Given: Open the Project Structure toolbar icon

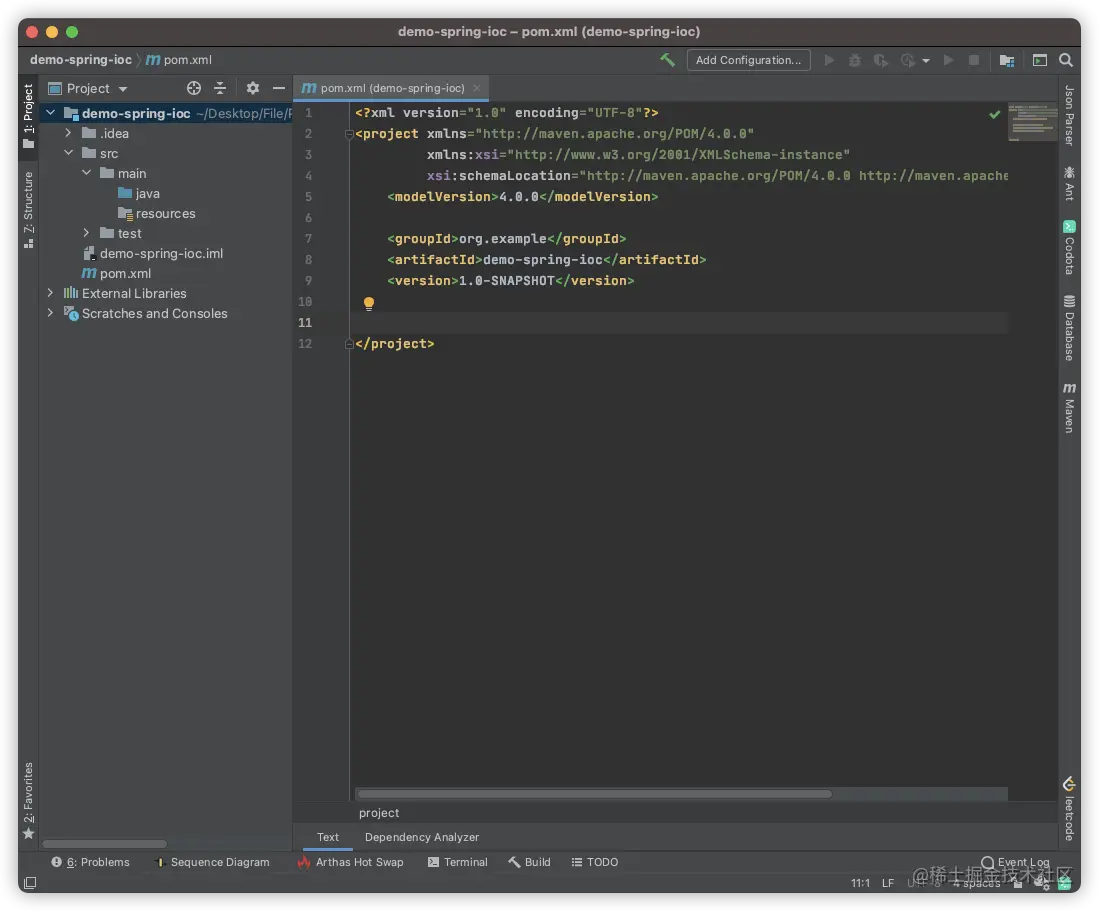Looking at the screenshot, I should 1007,60.
